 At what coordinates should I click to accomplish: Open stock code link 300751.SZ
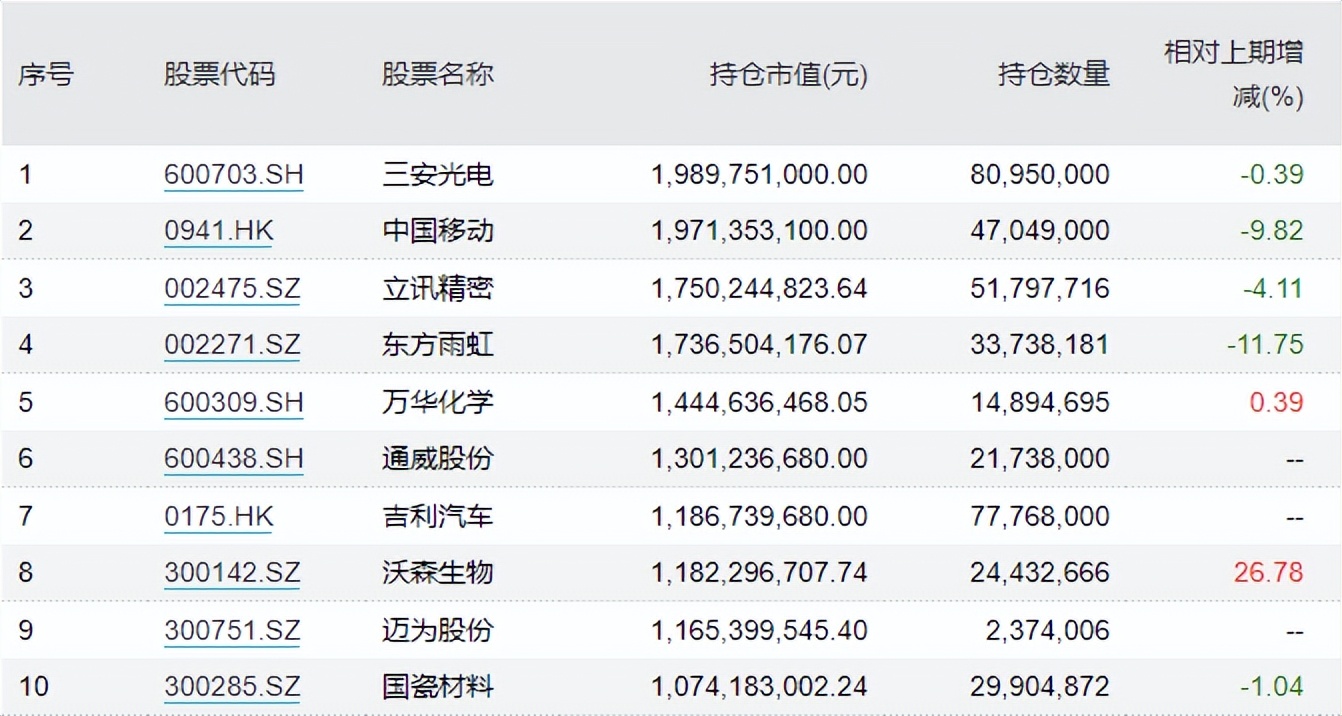[232, 631]
